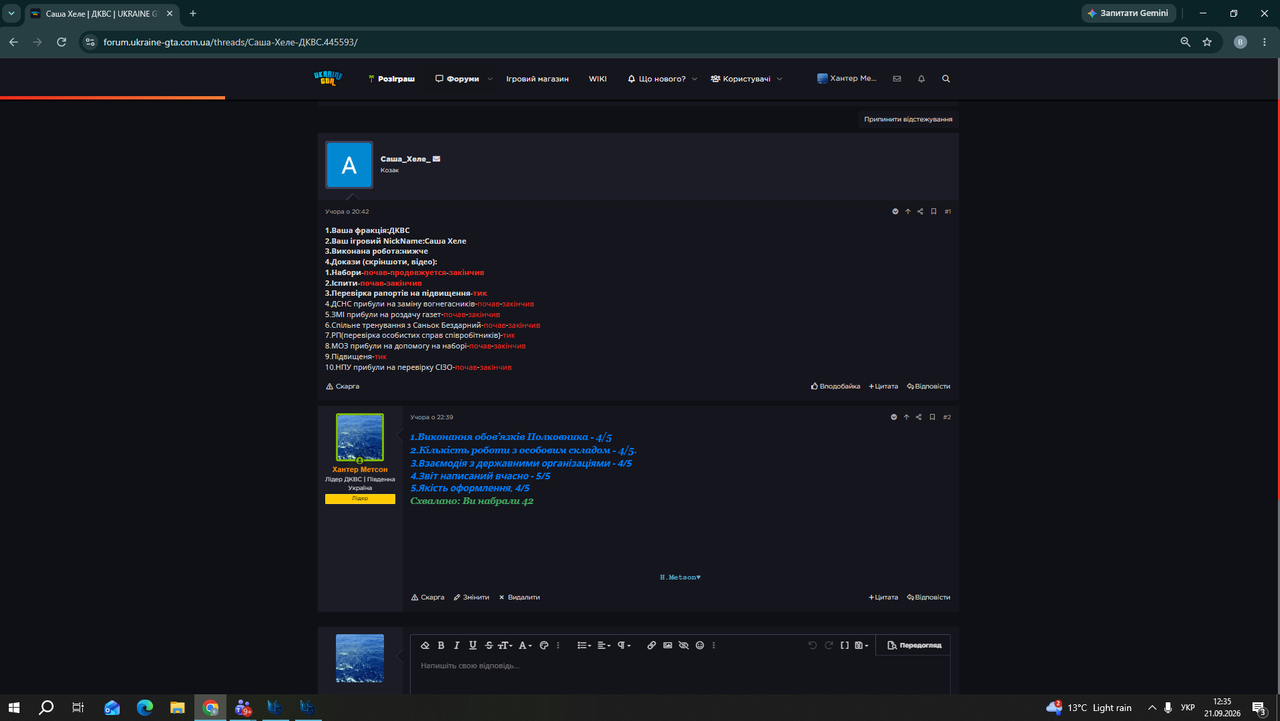
Task: Open the WIKI menu item
Action: point(598,78)
